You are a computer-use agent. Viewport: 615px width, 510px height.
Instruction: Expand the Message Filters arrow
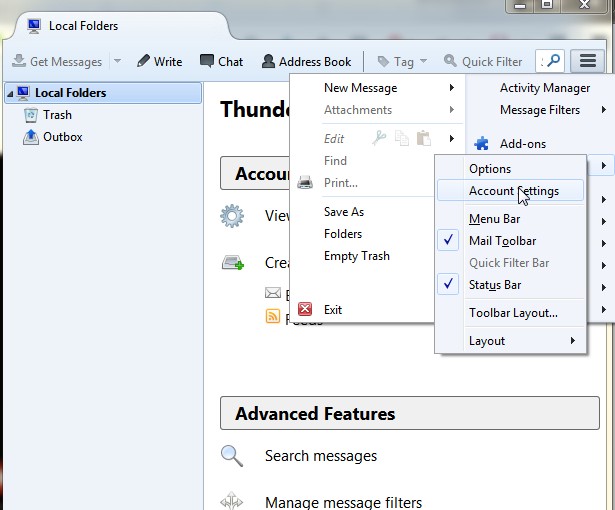coord(604,109)
